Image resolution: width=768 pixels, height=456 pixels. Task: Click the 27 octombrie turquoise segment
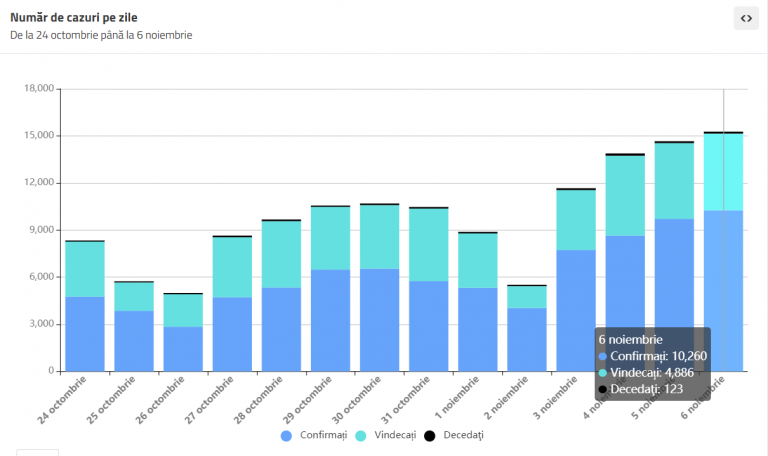pyautogui.click(x=232, y=267)
